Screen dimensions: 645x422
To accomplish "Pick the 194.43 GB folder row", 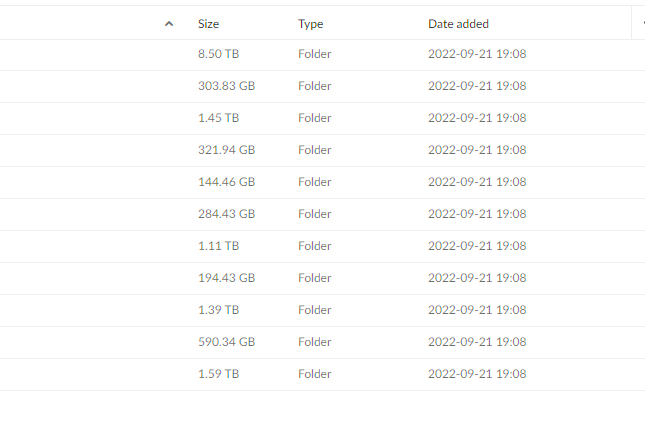I will coord(226,278).
